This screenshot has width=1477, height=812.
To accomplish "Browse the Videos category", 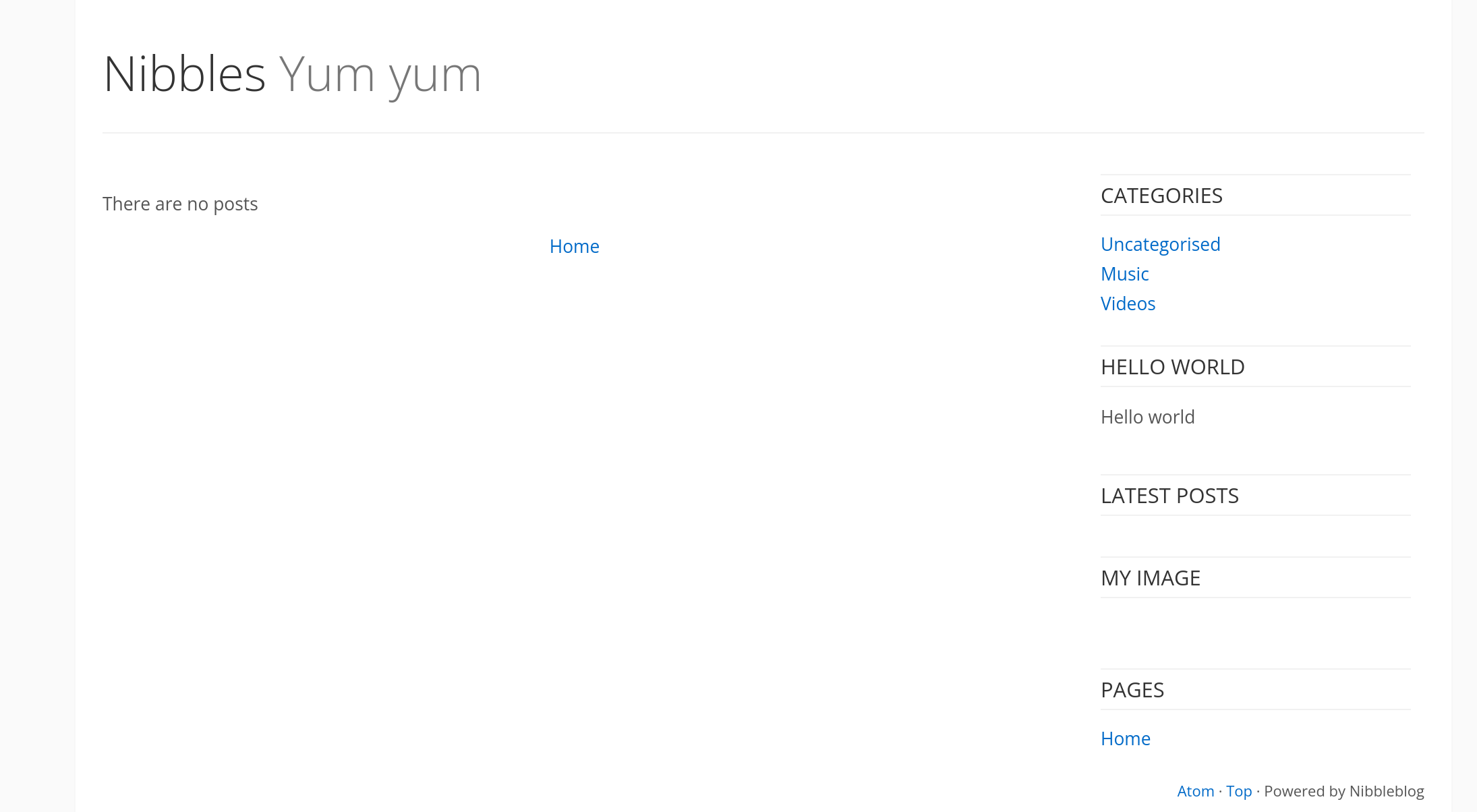I will [x=1128, y=303].
